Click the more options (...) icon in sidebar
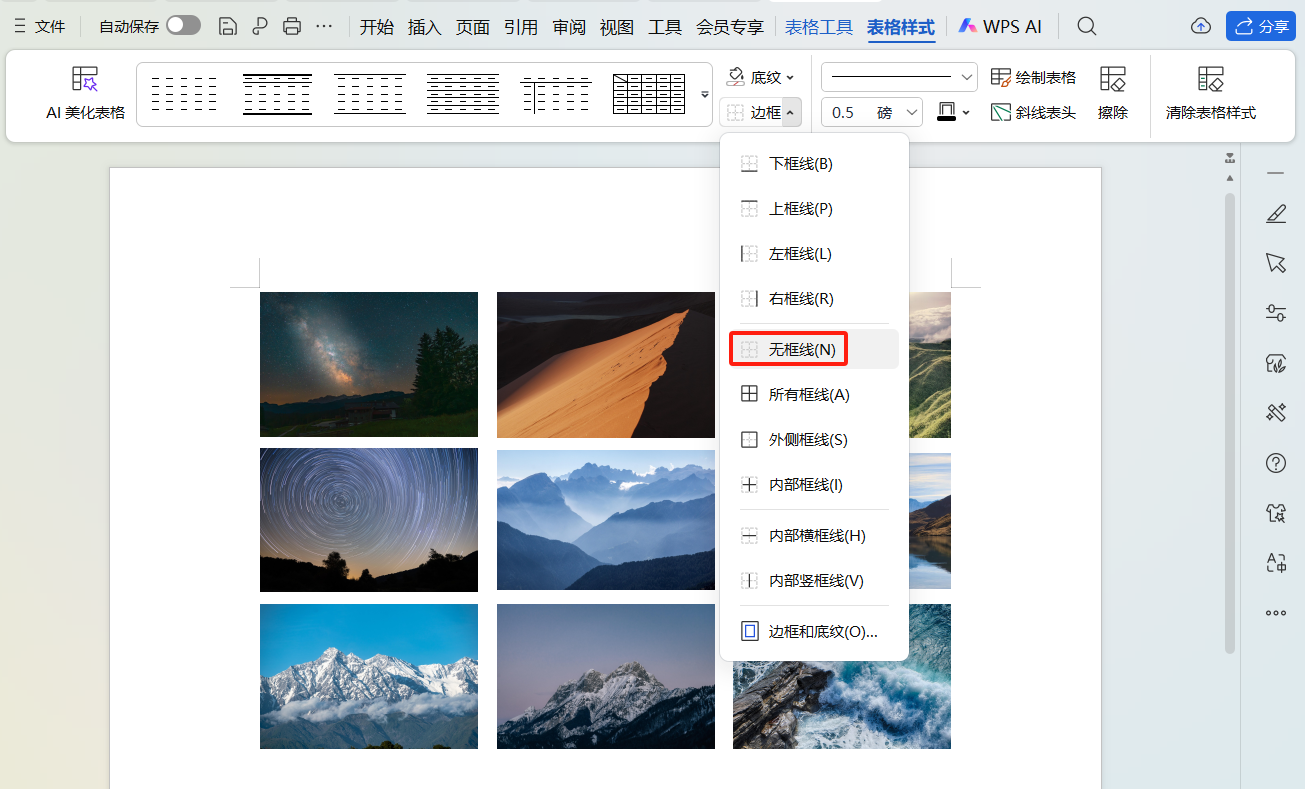The width and height of the screenshot is (1305, 789). (x=1276, y=612)
